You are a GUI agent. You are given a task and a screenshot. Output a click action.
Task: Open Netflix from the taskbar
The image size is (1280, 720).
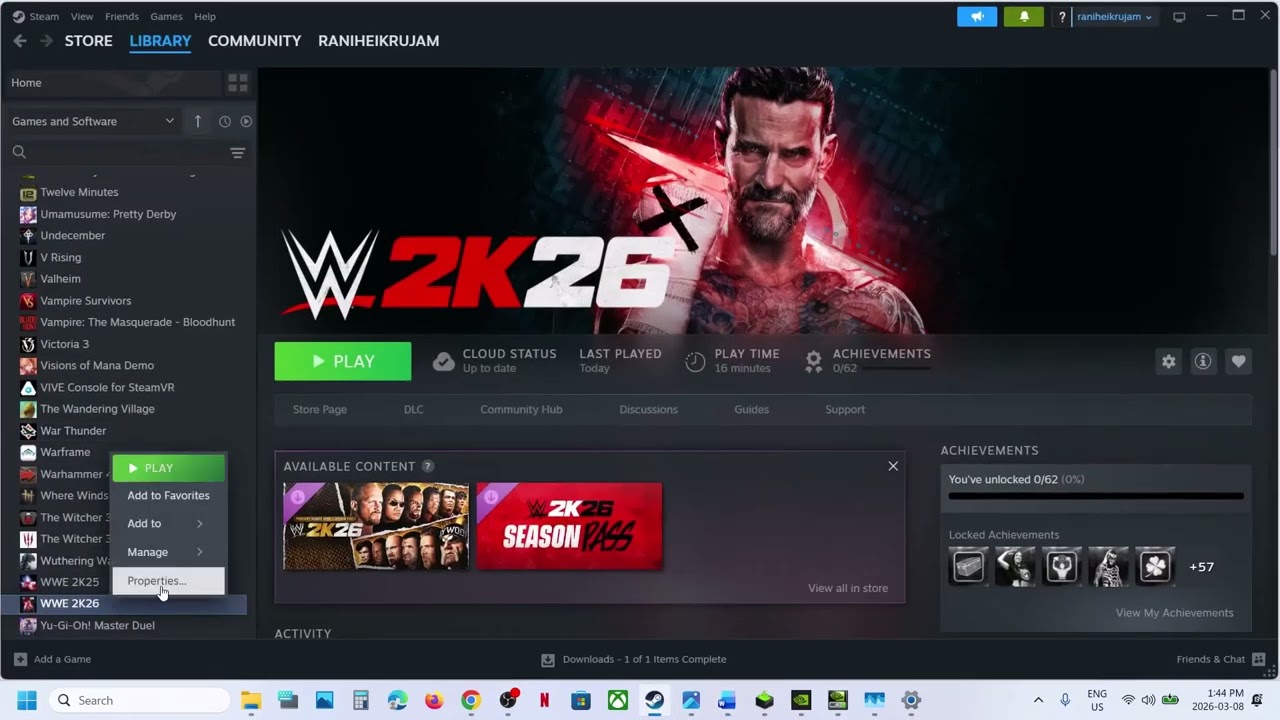coord(544,700)
